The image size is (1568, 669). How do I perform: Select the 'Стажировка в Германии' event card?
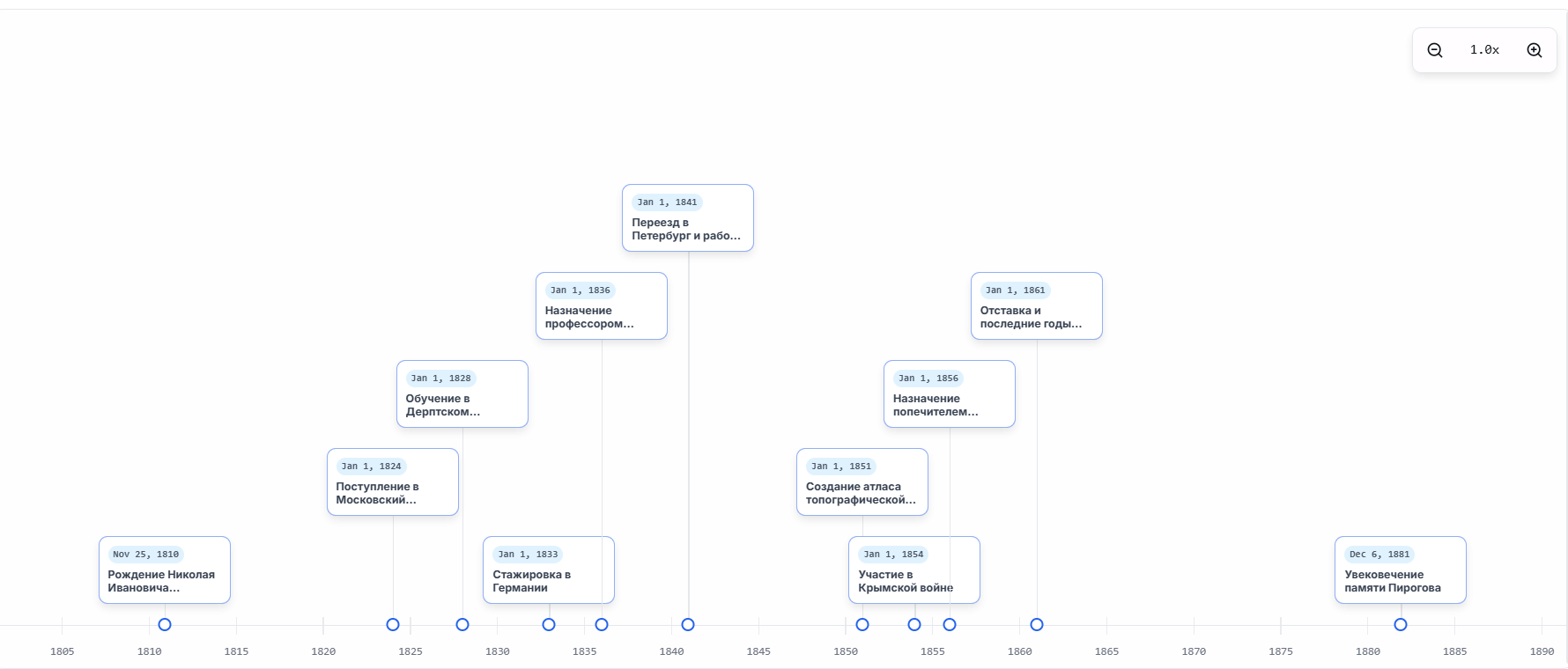(x=549, y=570)
